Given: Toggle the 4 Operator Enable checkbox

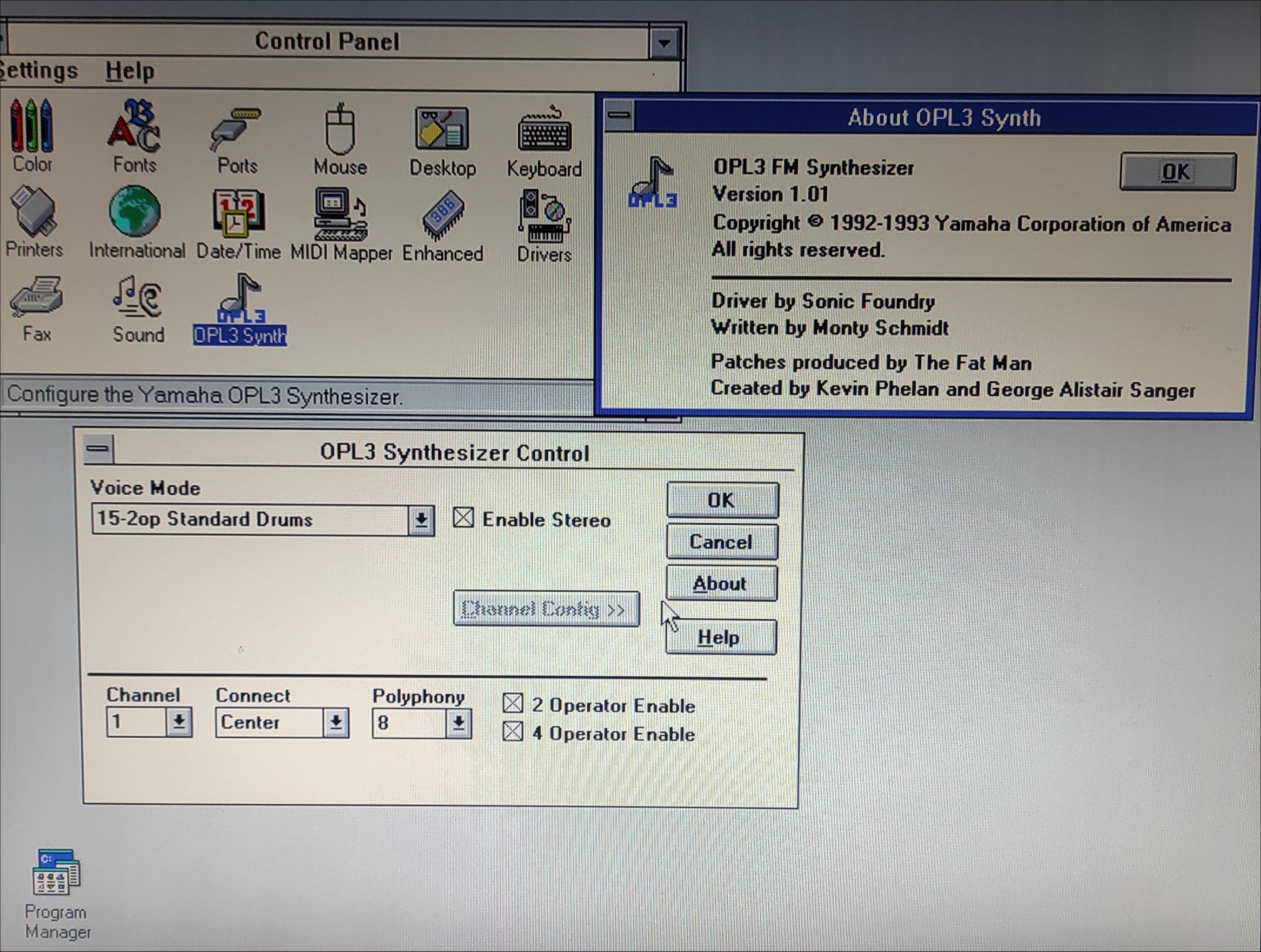Looking at the screenshot, I should (x=513, y=731).
